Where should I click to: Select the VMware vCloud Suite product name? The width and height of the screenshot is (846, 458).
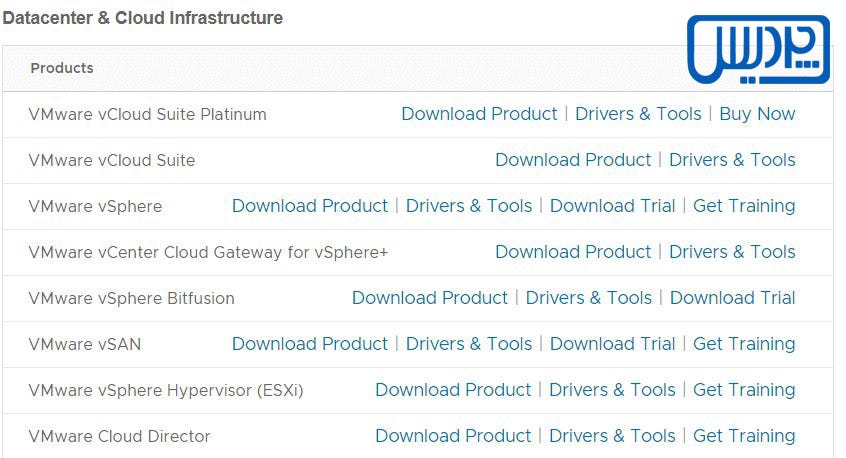click(x=112, y=160)
